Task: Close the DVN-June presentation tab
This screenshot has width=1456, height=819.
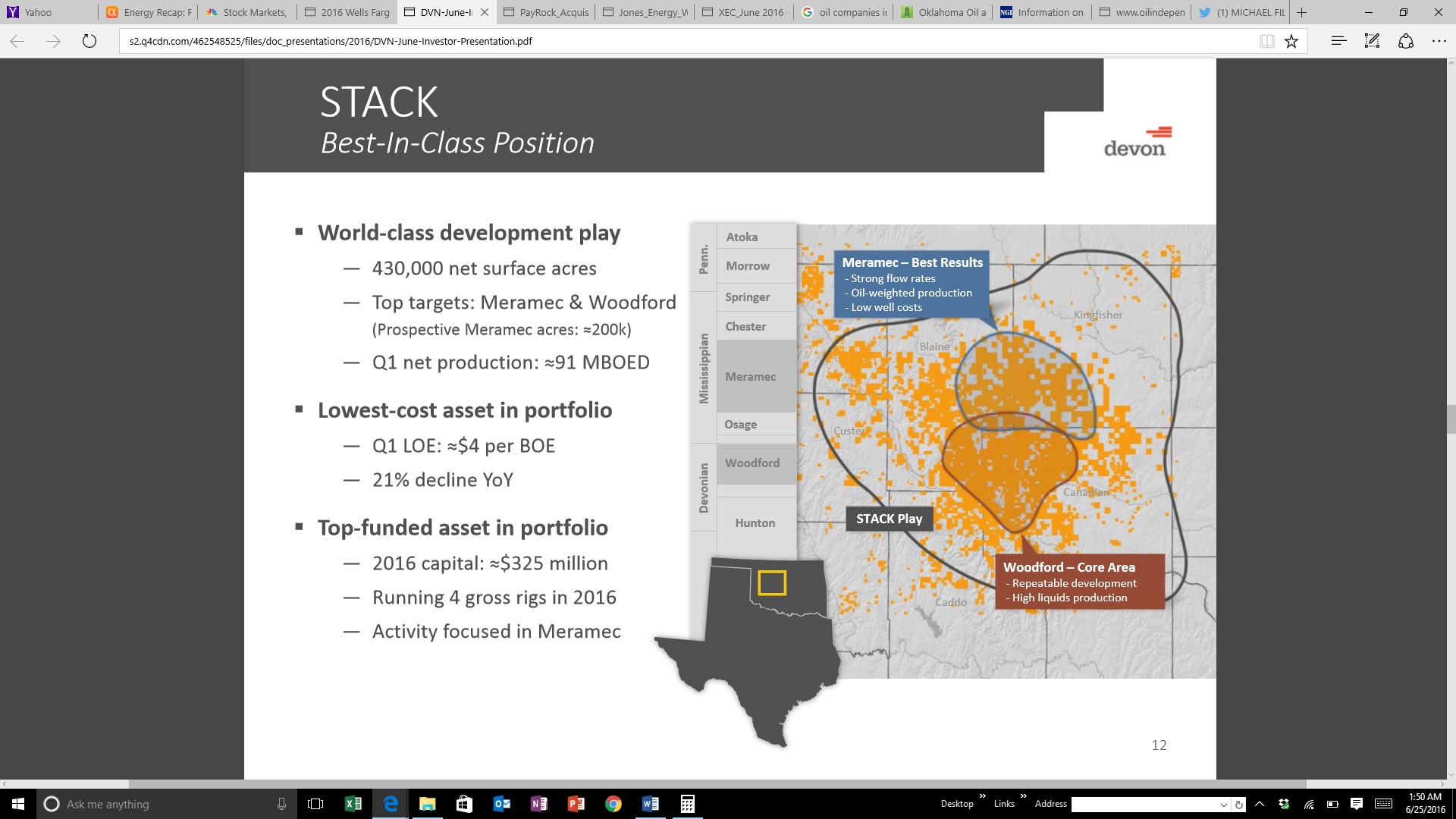Action: (485, 12)
